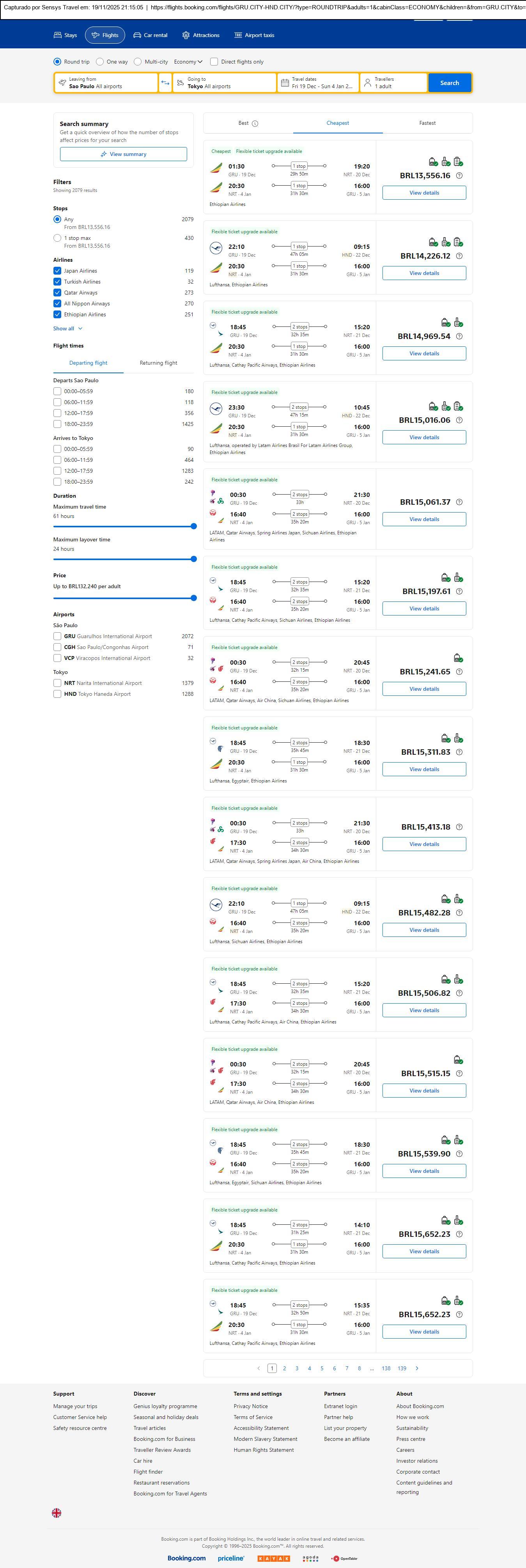Click the Maximum layover time slider handle
This screenshot has height=1568, width=526.
coord(194,559)
